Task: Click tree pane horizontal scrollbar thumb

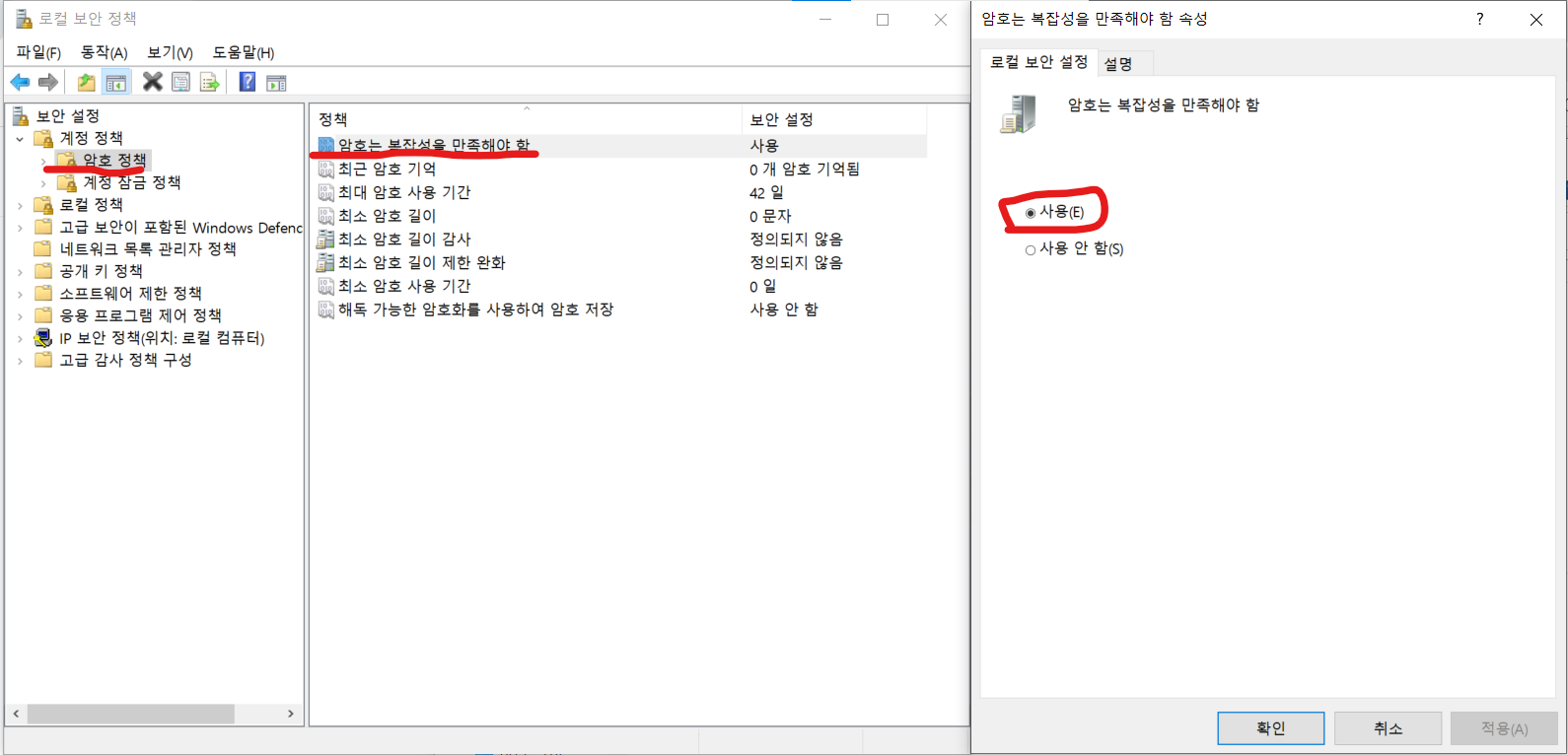Action: click(x=130, y=714)
